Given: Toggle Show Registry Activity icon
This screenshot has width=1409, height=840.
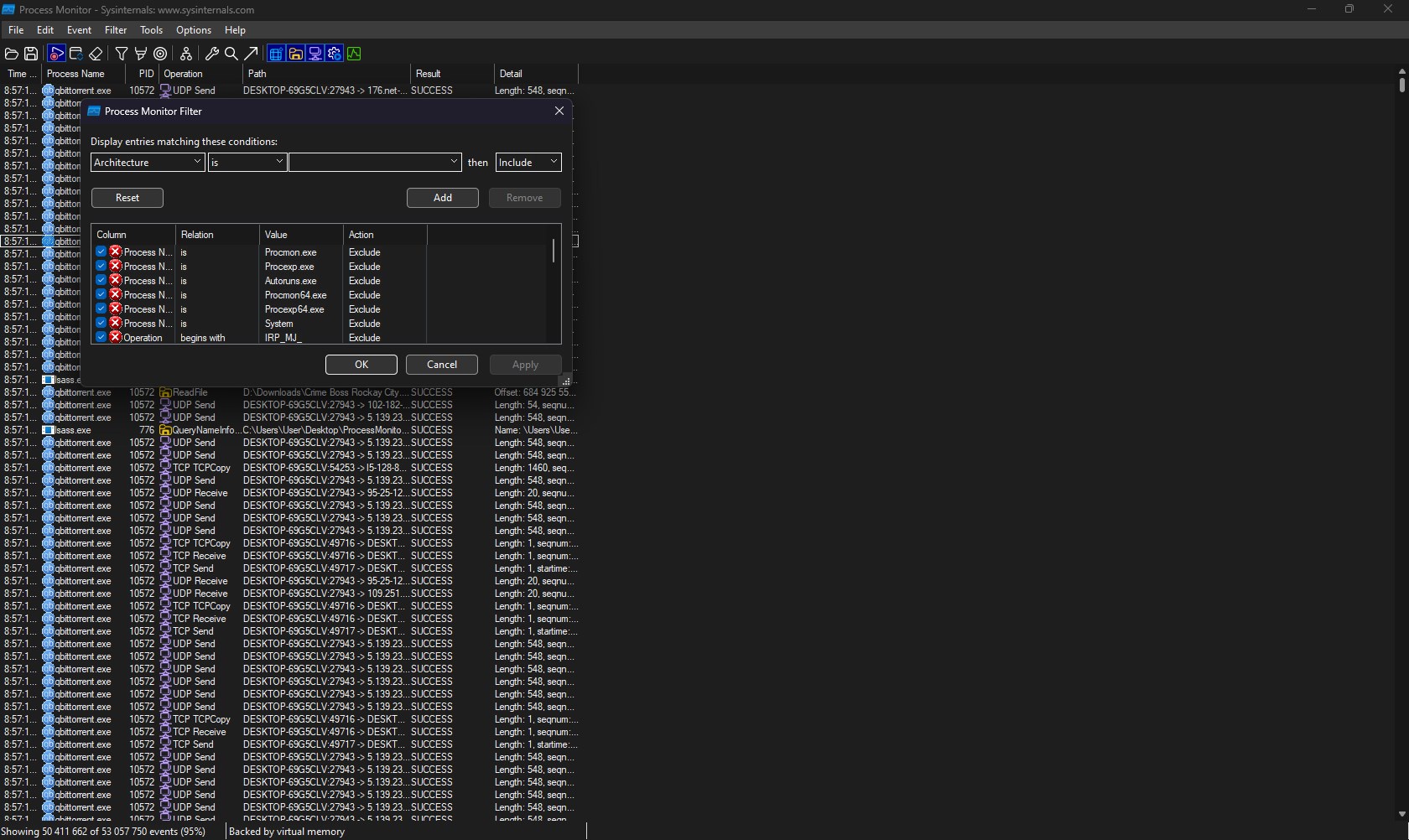Looking at the screenshot, I should point(276,54).
